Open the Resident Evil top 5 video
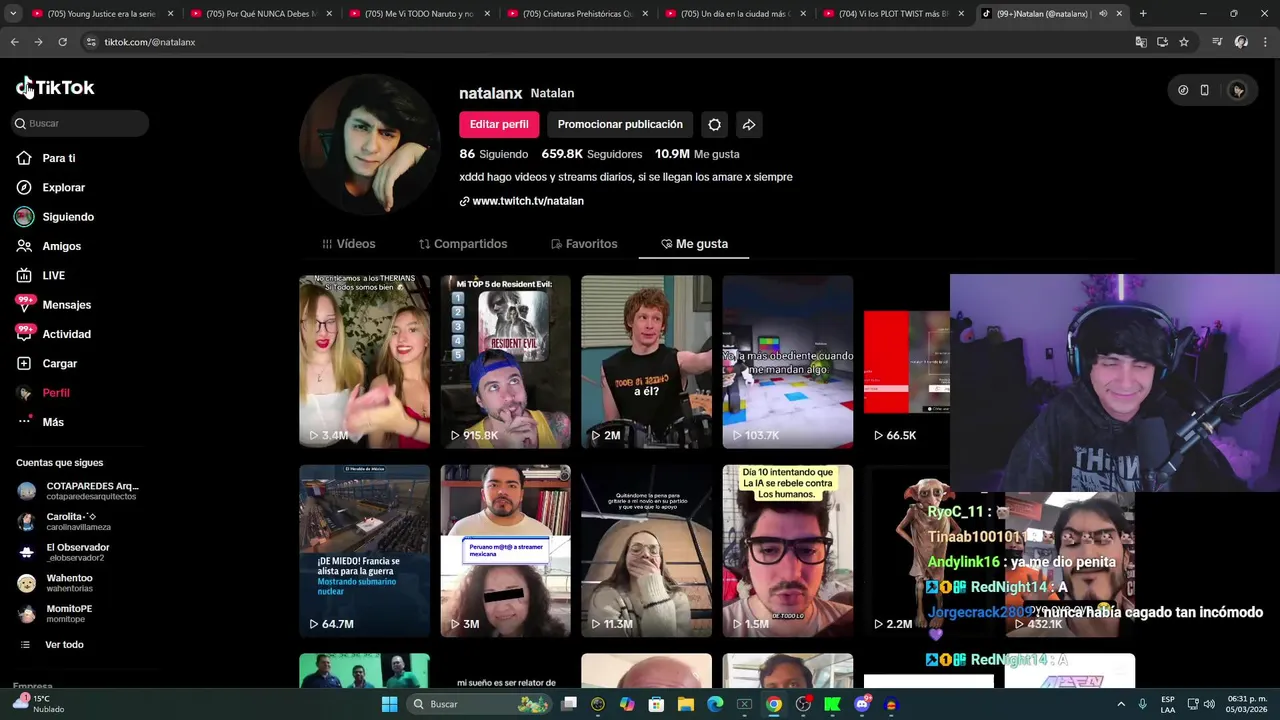The image size is (1280, 720). [505, 361]
